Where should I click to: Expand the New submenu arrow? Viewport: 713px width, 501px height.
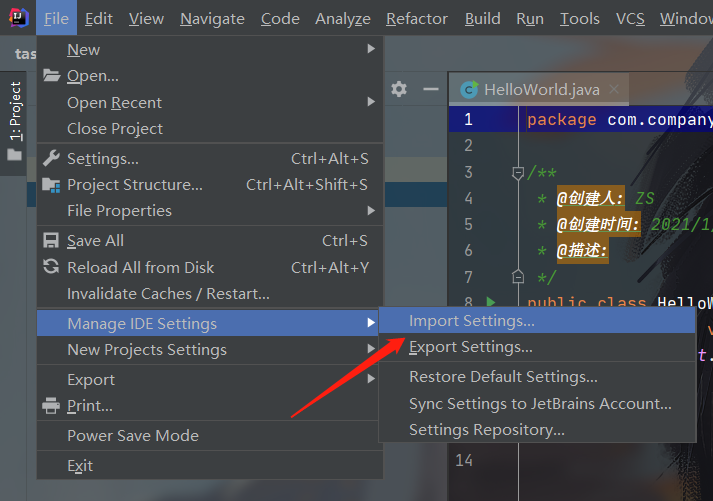coord(371,48)
